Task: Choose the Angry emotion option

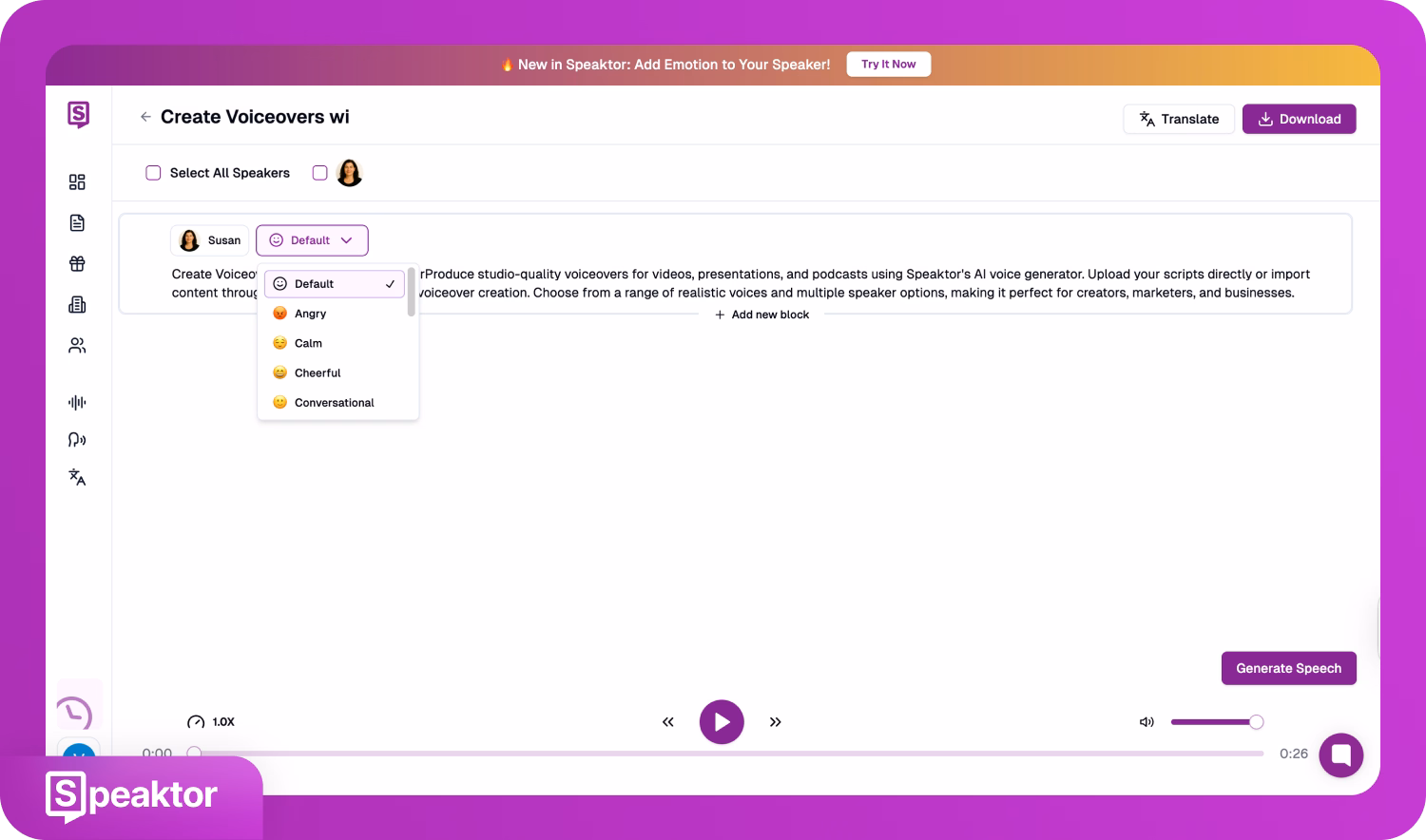Action: (310, 314)
